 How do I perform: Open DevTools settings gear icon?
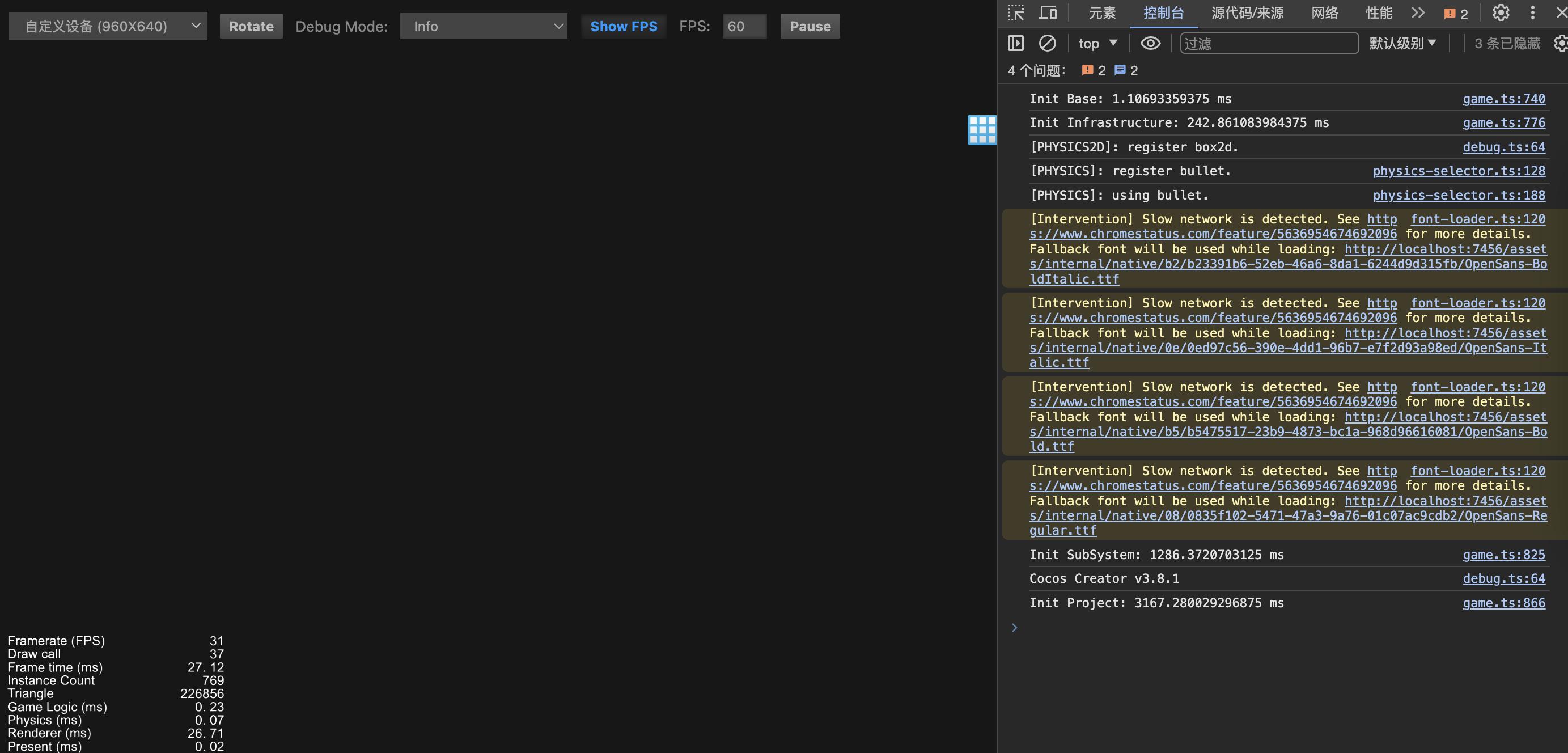coord(1501,13)
